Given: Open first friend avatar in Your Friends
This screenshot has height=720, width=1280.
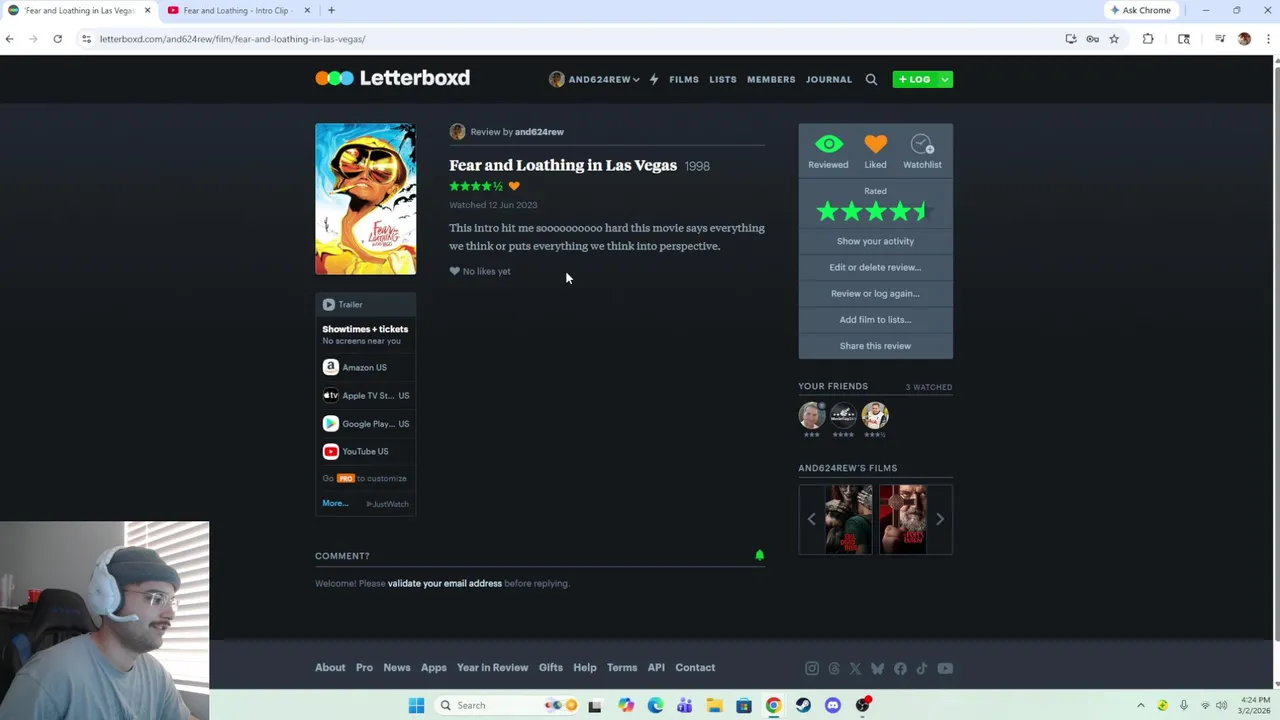Looking at the screenshot, I should click(812, 414).
